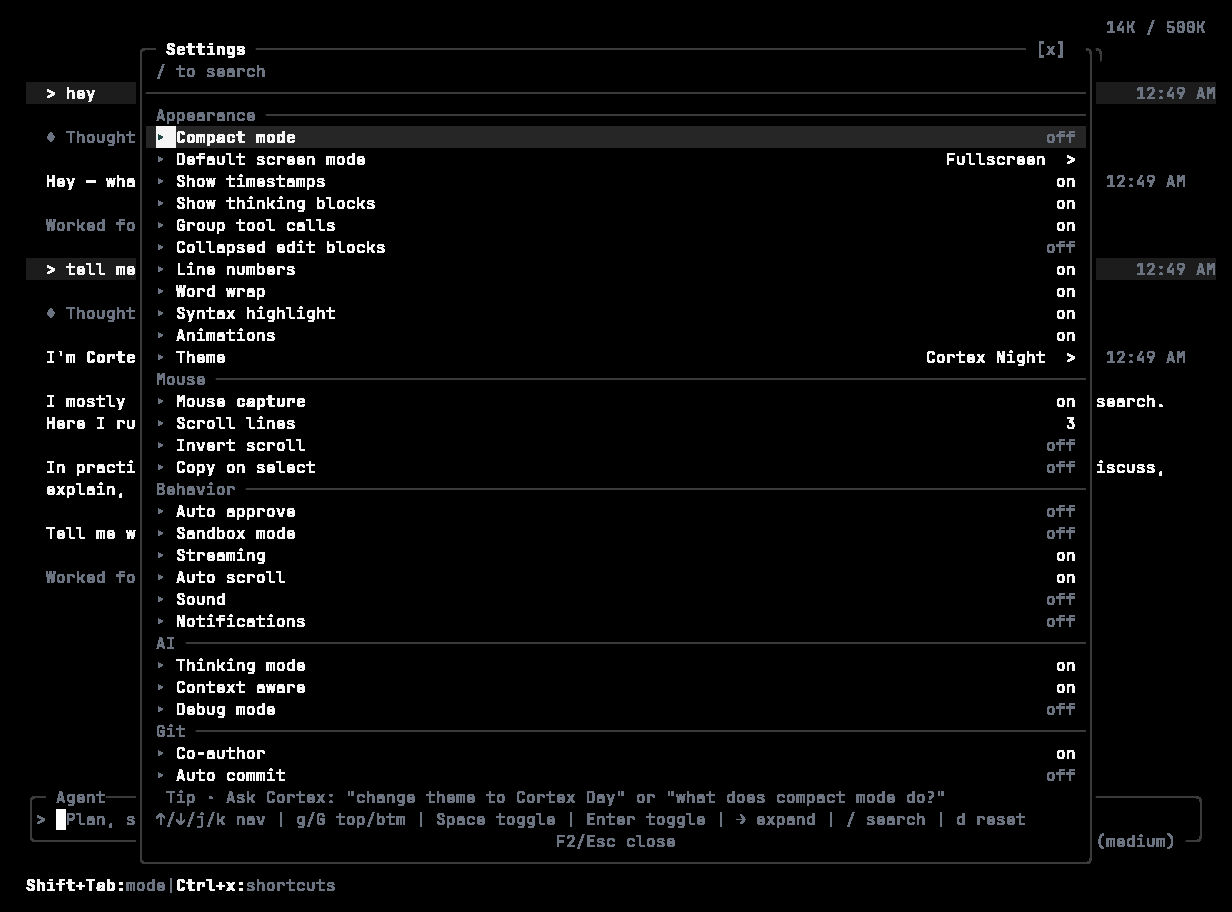Screen dimensions: 1232x912
Task: Select the Thinking mode row label
Action: pyautogui.click(x=241, y=665)
